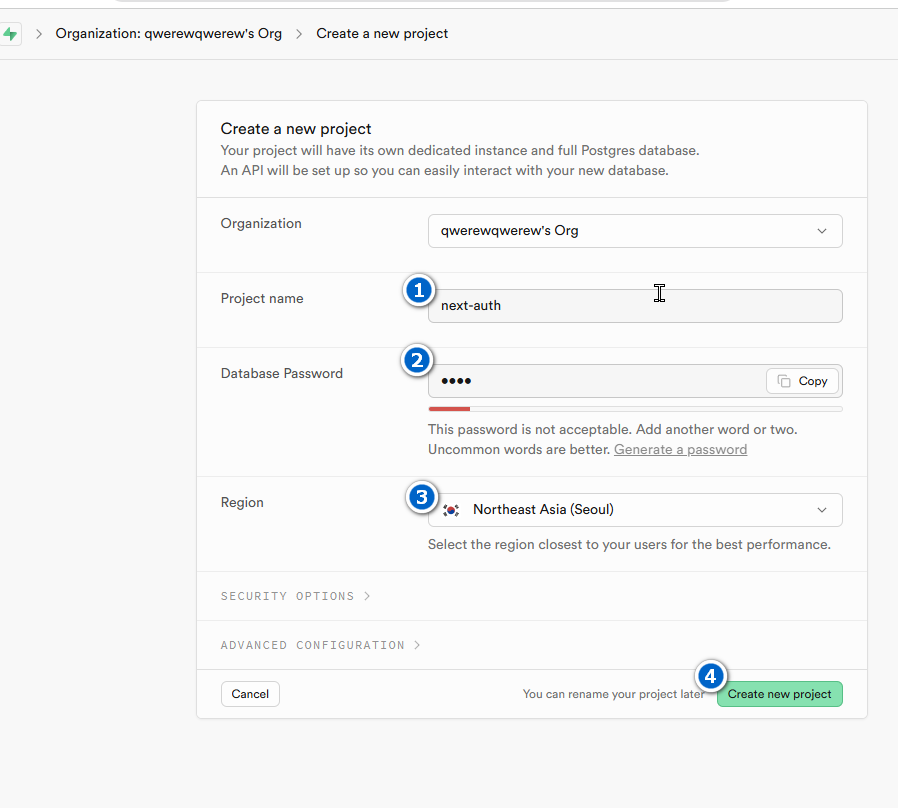Click the blue number 2 badge
Viewport: 898px width, 808px height.
pos(418,360)
